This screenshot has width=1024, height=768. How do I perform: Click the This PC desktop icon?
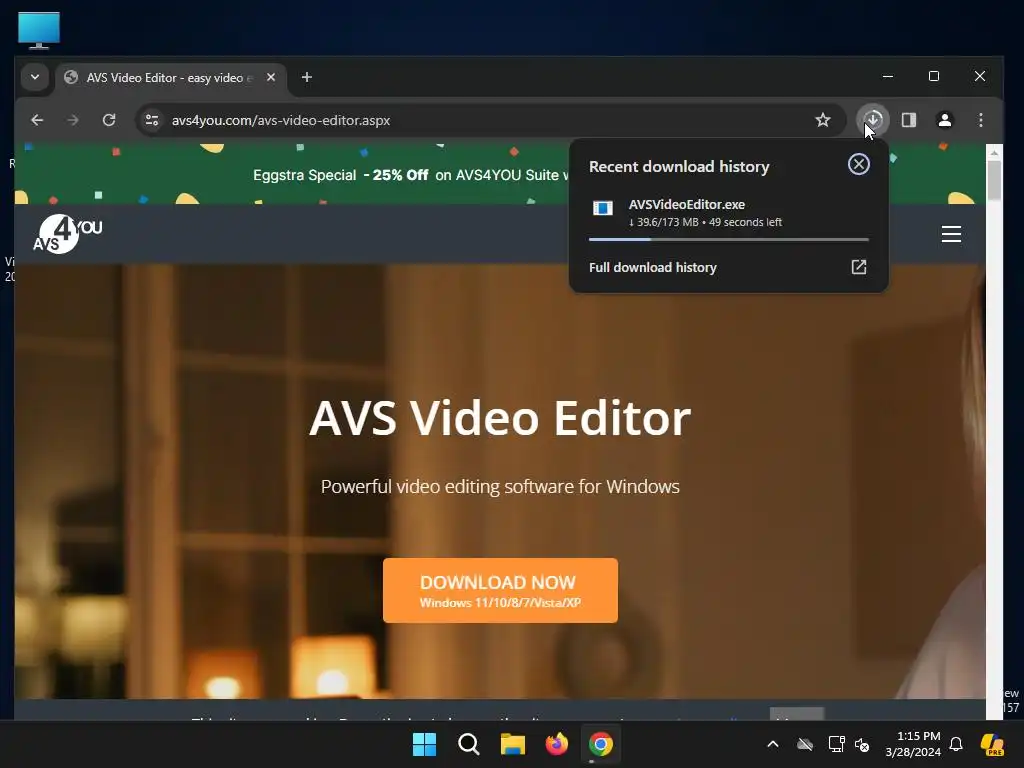coord(39,30)
